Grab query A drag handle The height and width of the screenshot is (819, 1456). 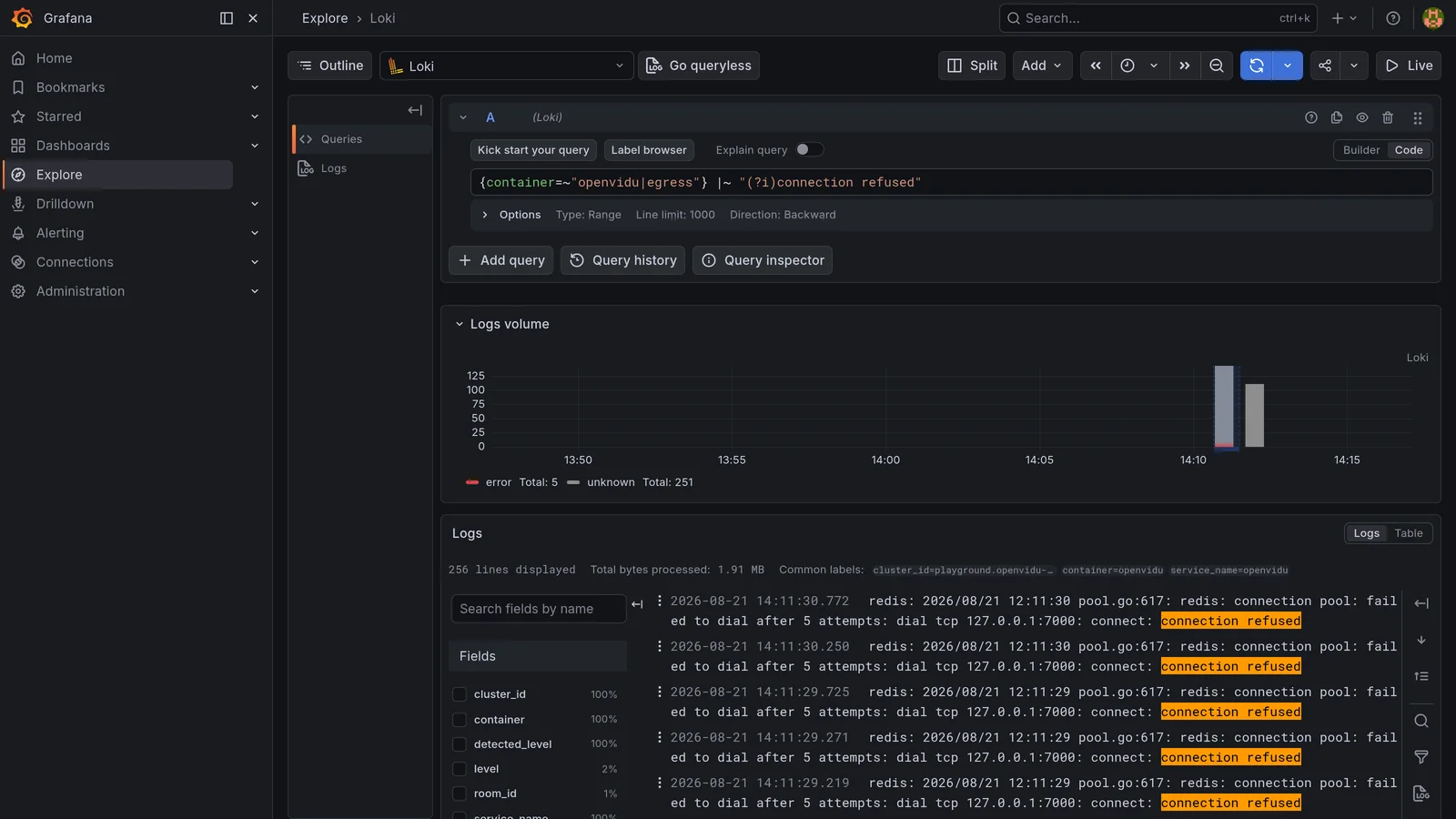1418,117
